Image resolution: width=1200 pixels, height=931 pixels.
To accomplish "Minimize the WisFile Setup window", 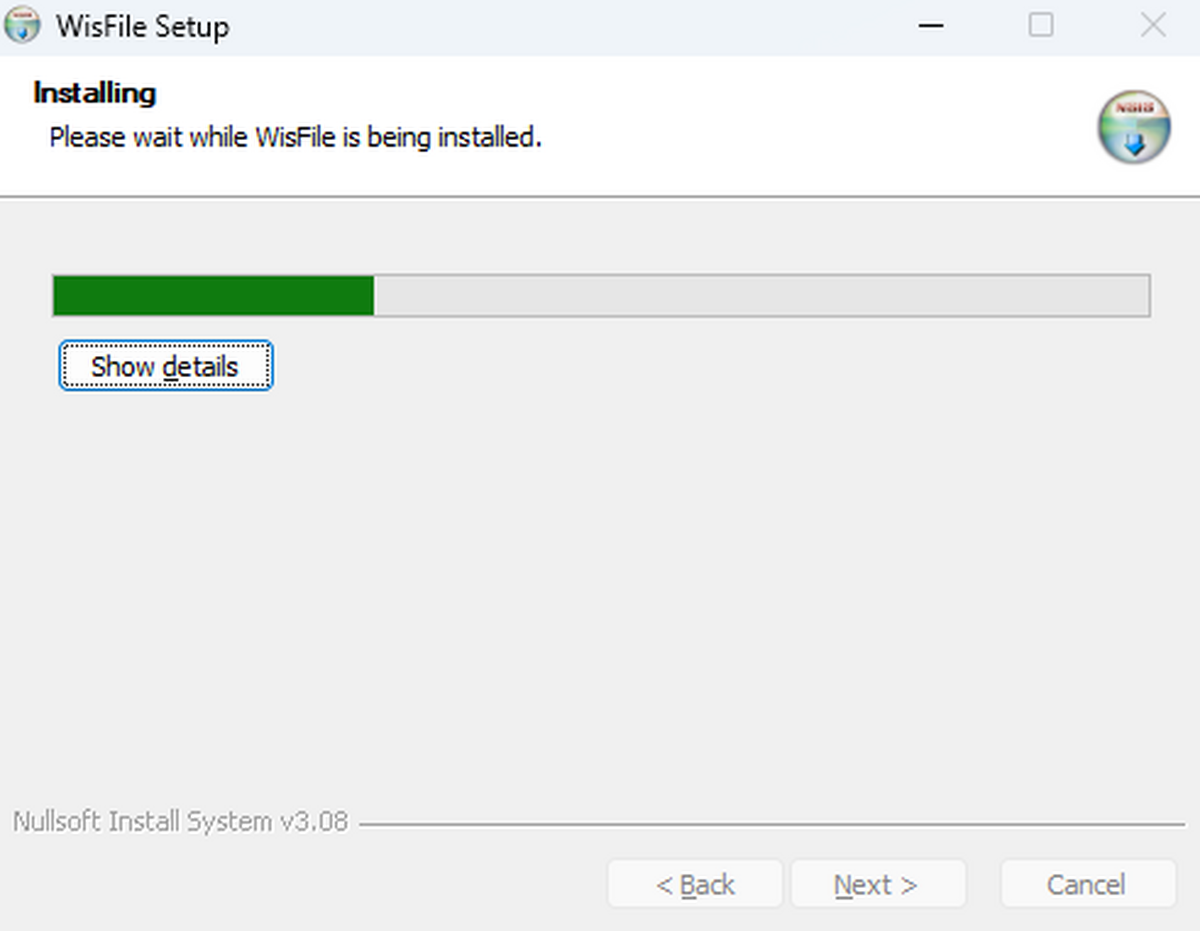I will point(931,26).
